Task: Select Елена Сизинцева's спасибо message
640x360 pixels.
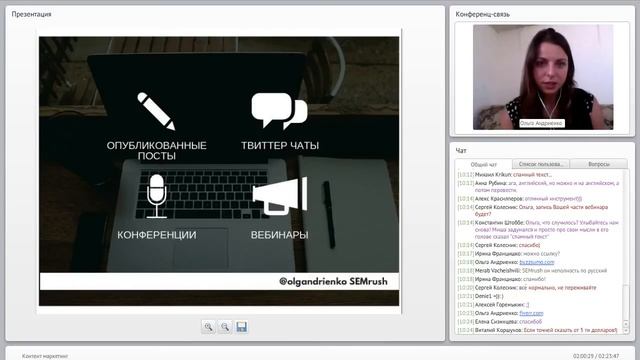Action: [500, 321]
